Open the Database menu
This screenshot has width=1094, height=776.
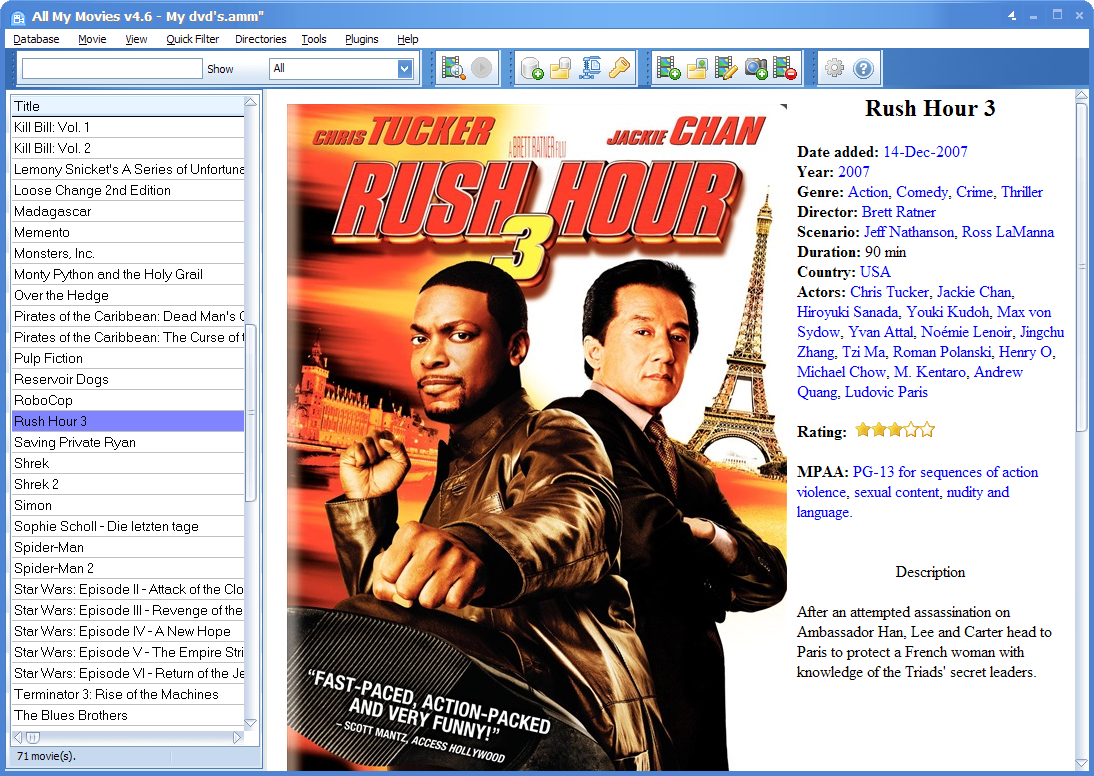[36, 39]
